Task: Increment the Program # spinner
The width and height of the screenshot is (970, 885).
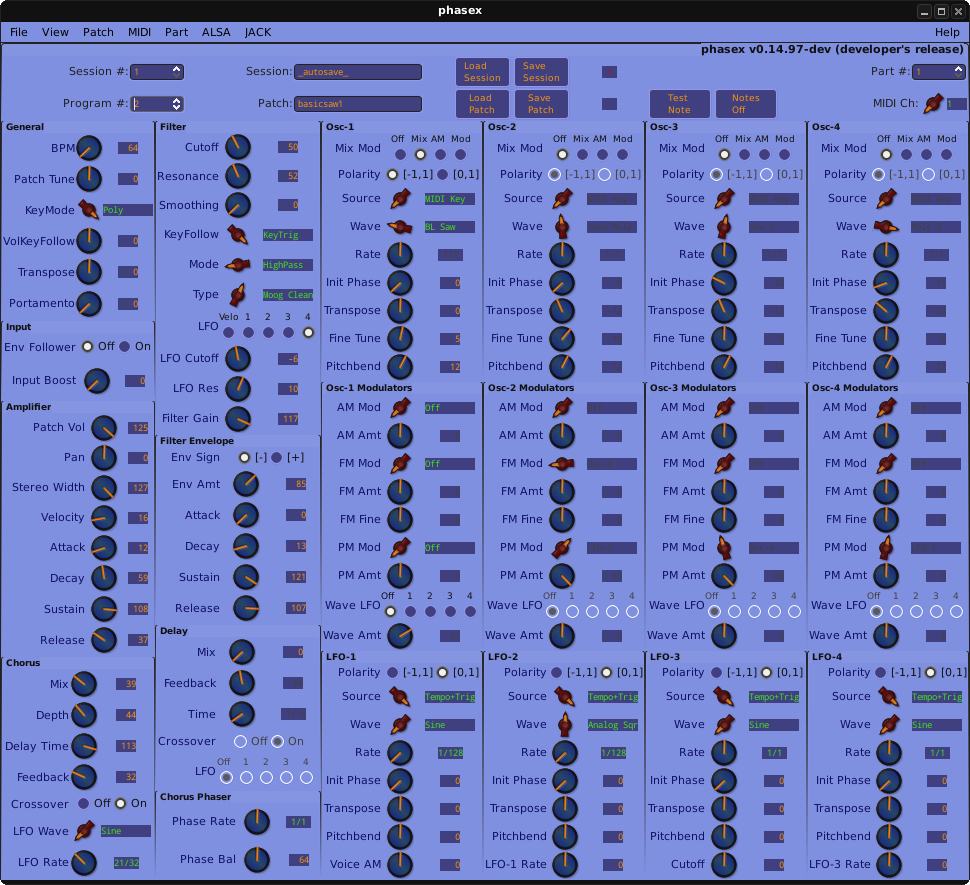Action: (177, 101)
